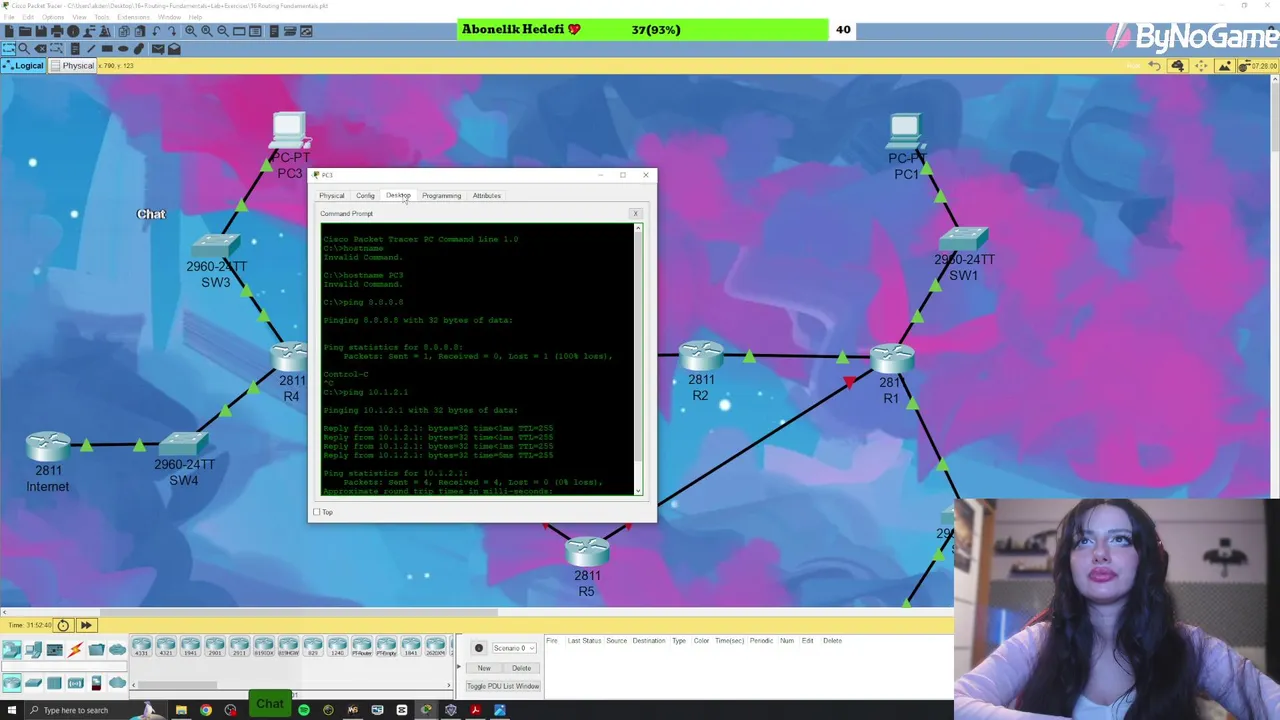Expand the PDU list panel arrow

(458, 666)
